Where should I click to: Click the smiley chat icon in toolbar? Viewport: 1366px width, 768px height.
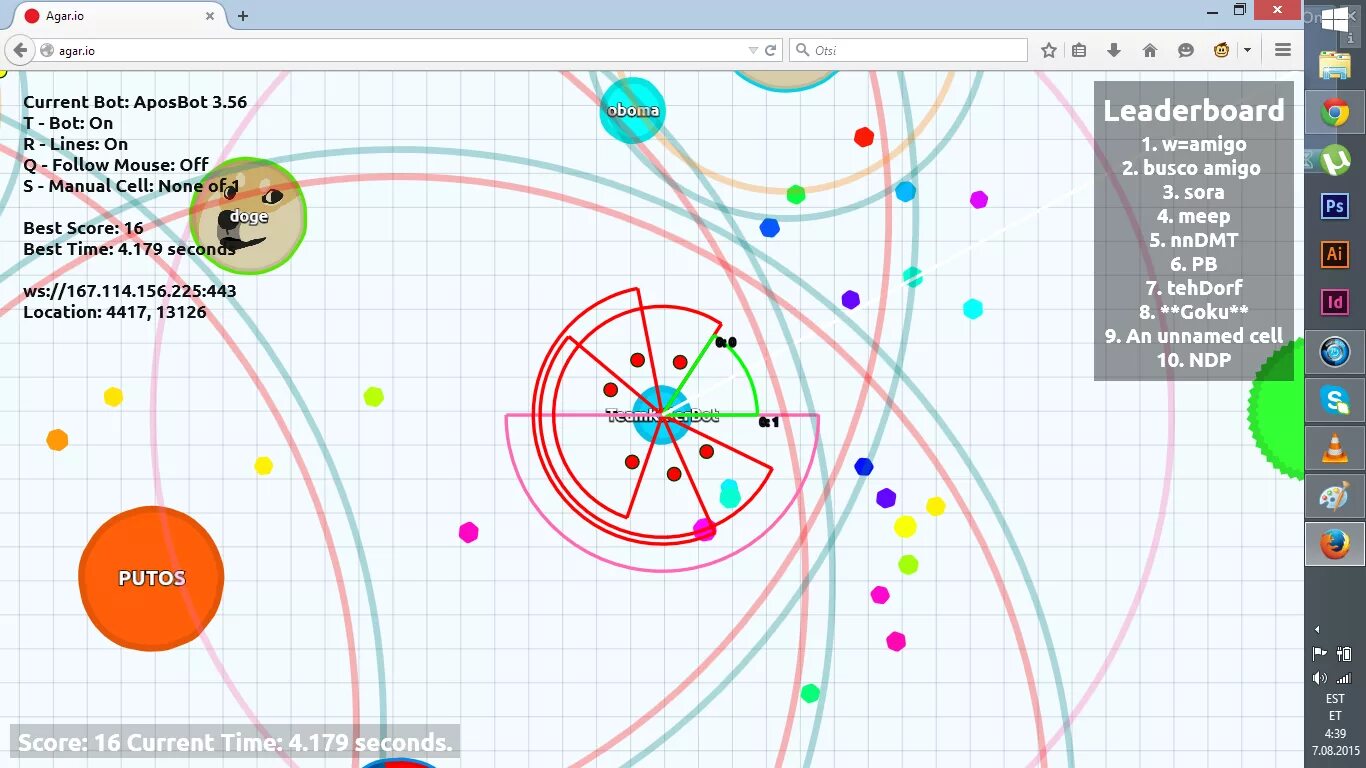pyautogui.click(x=1186, y=50)
